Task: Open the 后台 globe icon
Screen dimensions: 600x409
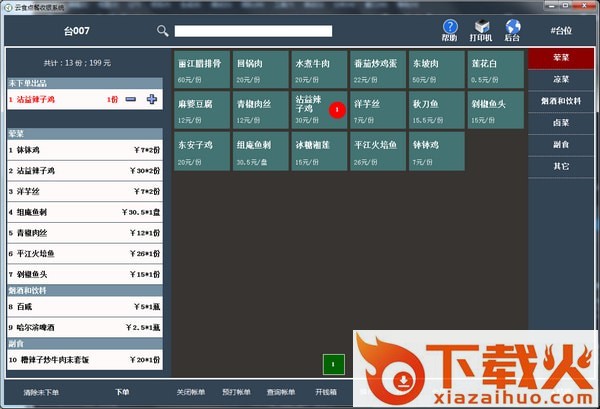Action: (512, 29)
